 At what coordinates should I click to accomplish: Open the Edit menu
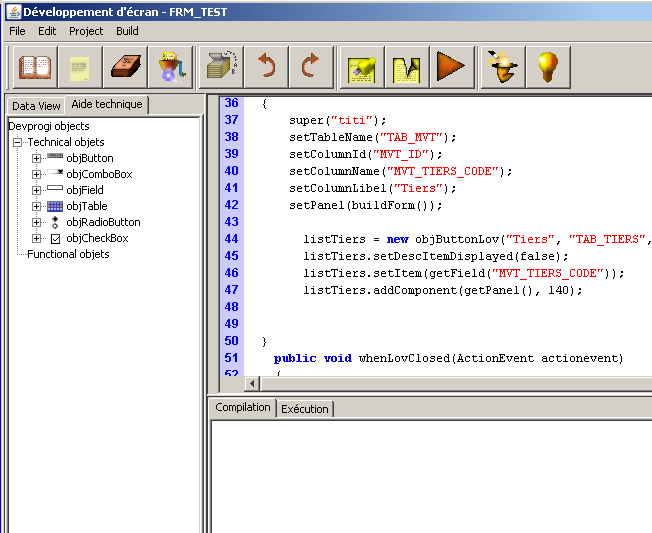(47, 31)
